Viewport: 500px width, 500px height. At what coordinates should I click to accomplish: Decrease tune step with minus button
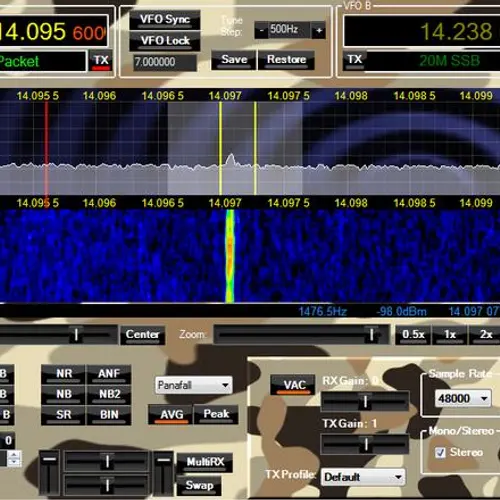[x=261, y=31]
